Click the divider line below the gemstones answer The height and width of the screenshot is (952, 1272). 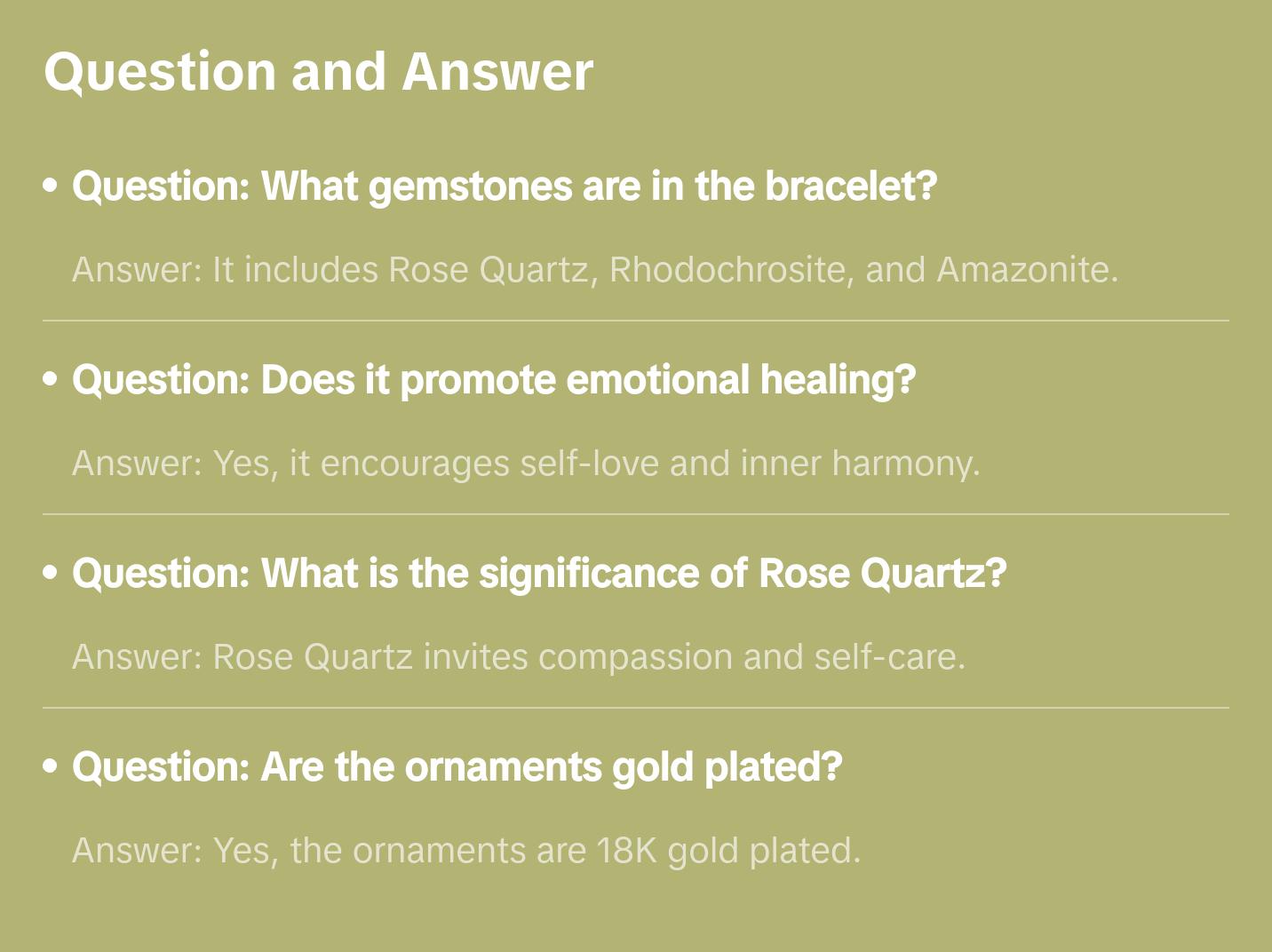coord(636,321)
